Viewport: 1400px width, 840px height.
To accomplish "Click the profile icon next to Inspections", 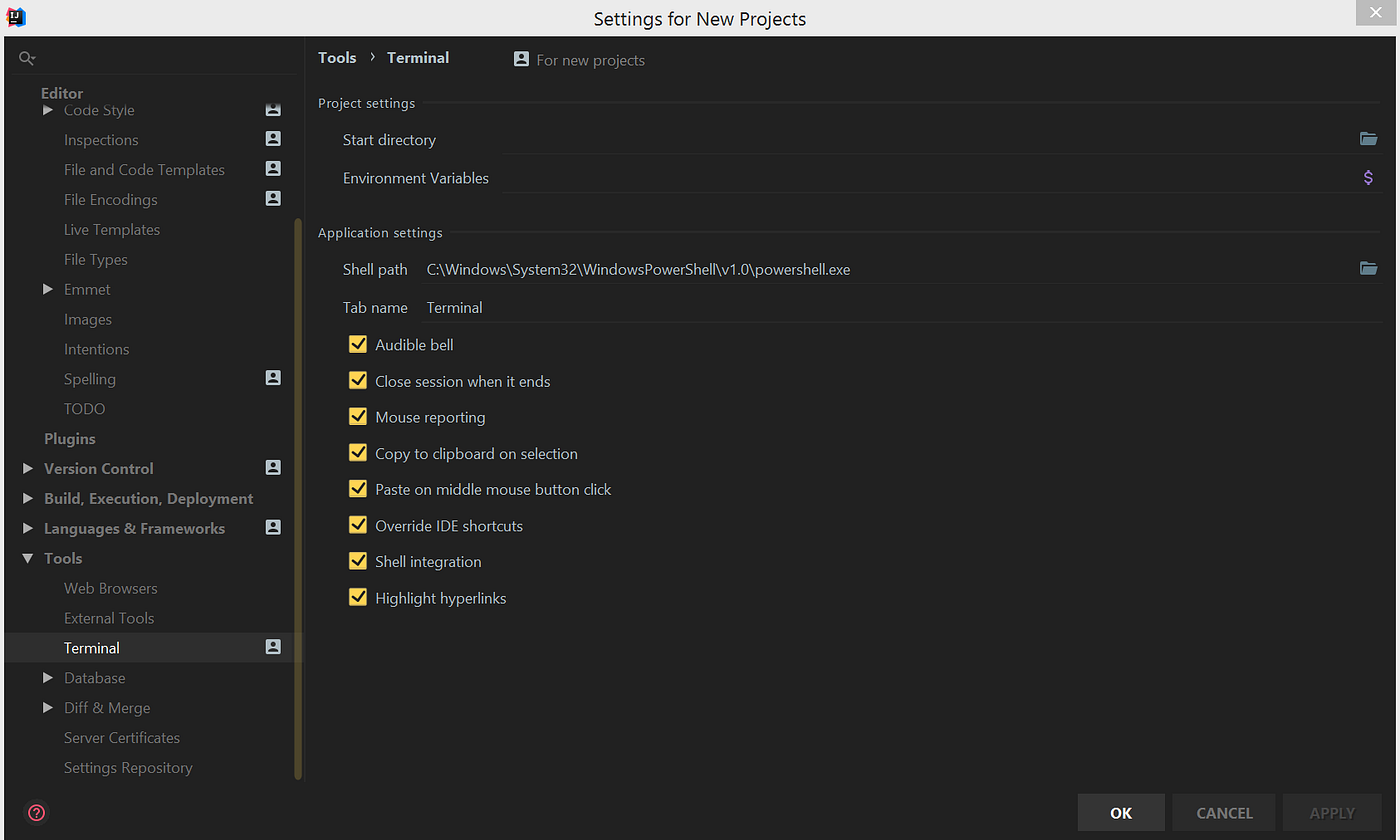I will [272, 138].
